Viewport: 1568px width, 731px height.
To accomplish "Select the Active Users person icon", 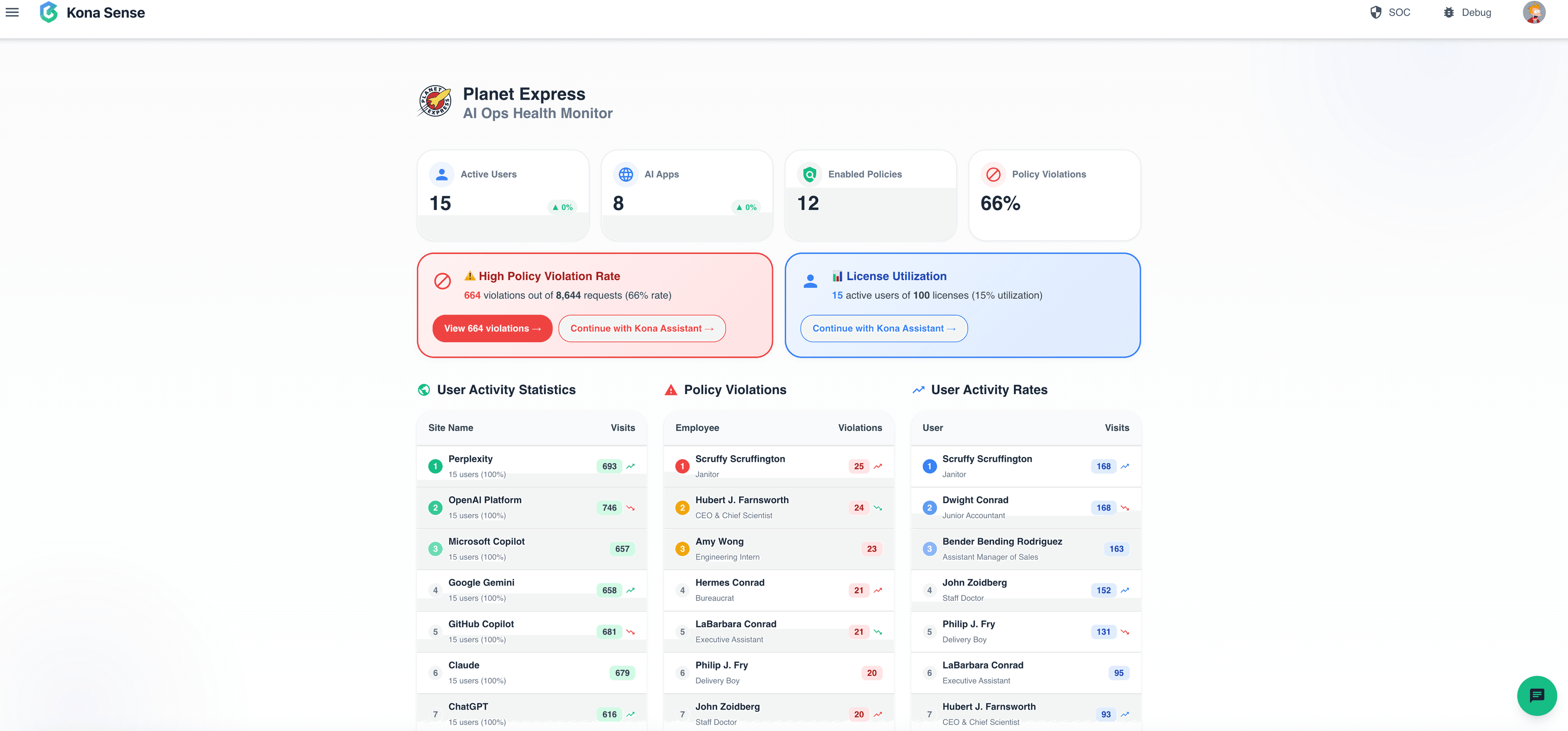I will (x=441, y=174).
